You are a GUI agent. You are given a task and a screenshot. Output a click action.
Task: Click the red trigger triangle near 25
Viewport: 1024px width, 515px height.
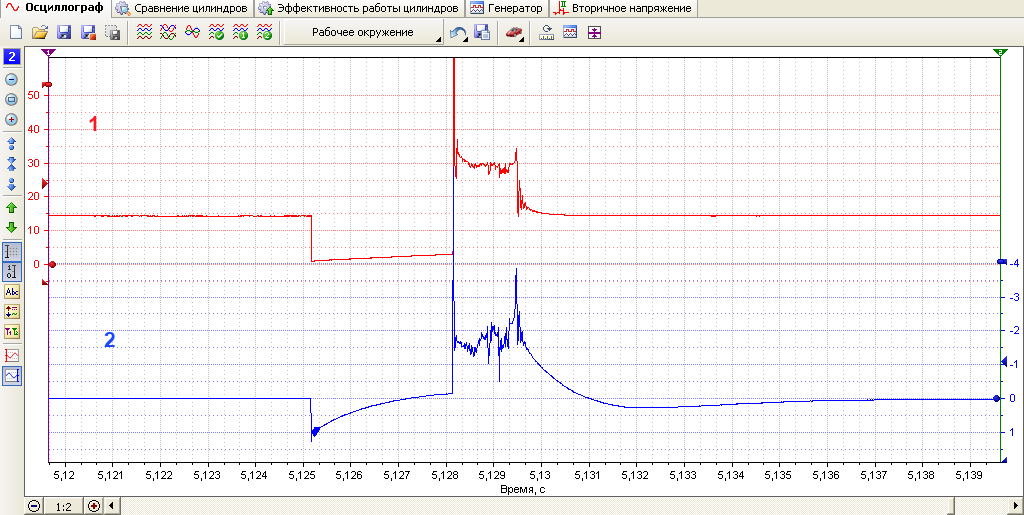46,182
